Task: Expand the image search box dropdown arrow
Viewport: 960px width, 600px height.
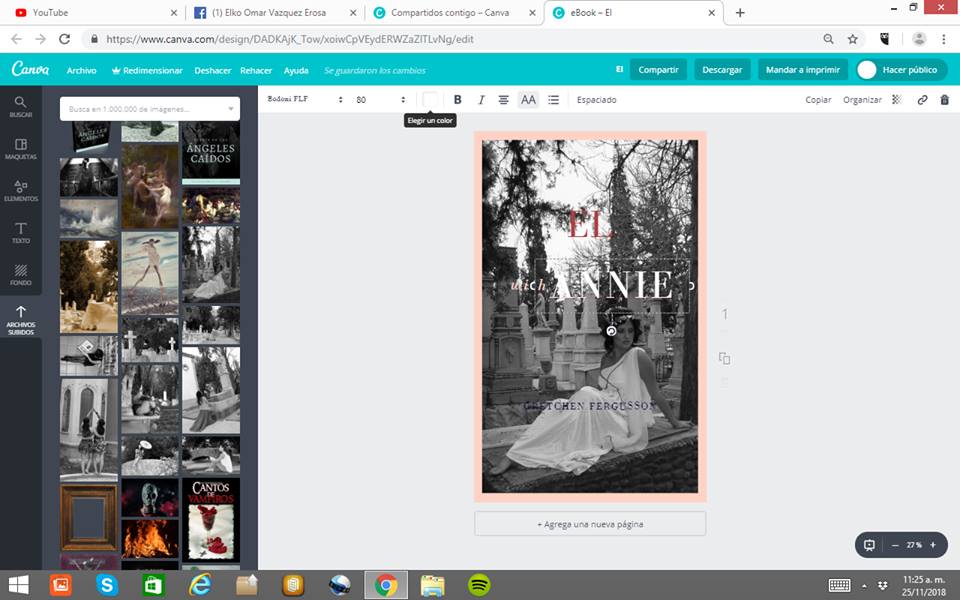Action: tap(231, 108)
